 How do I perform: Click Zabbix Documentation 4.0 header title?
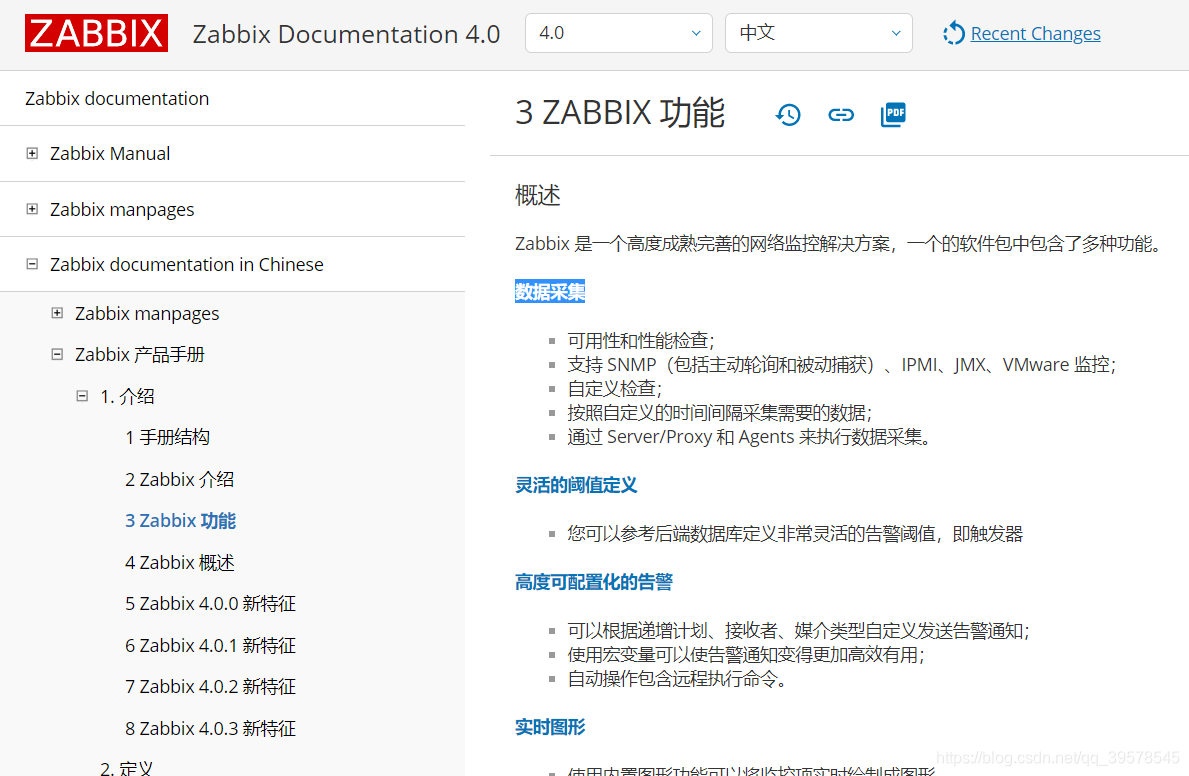point(347,34)
